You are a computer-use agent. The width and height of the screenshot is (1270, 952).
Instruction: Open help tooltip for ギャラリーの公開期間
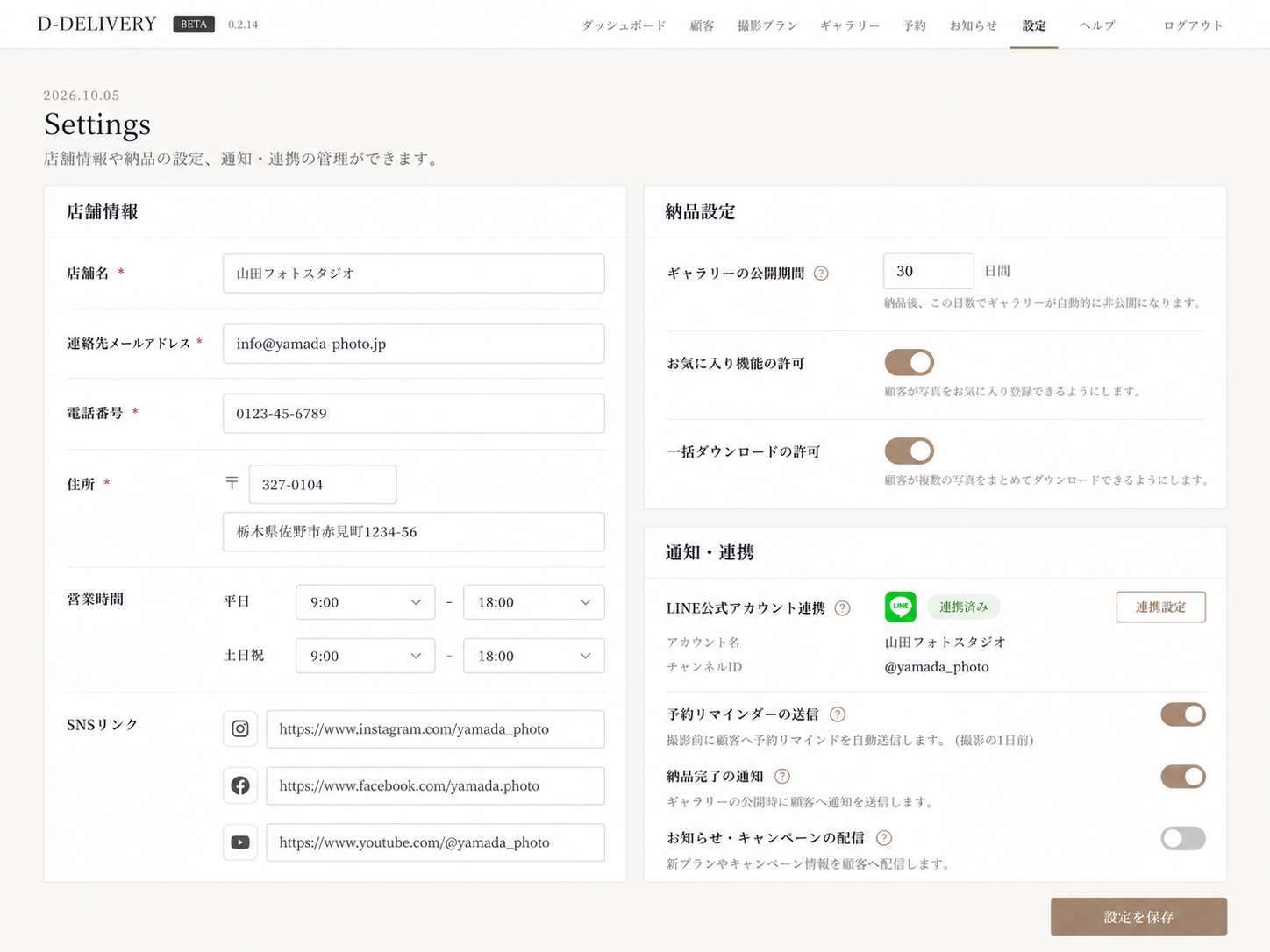pyautogui.click(x=821, y=274)
